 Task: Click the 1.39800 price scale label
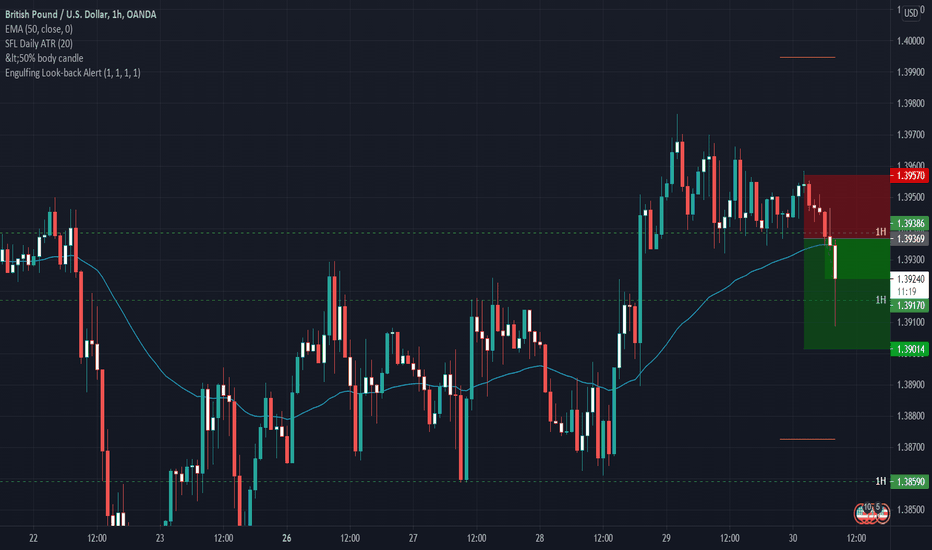pos(911,103)
